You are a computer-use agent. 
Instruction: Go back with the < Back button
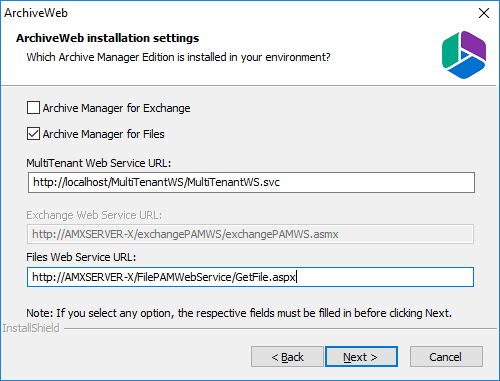pyautogui.click(x=287, y=357)
